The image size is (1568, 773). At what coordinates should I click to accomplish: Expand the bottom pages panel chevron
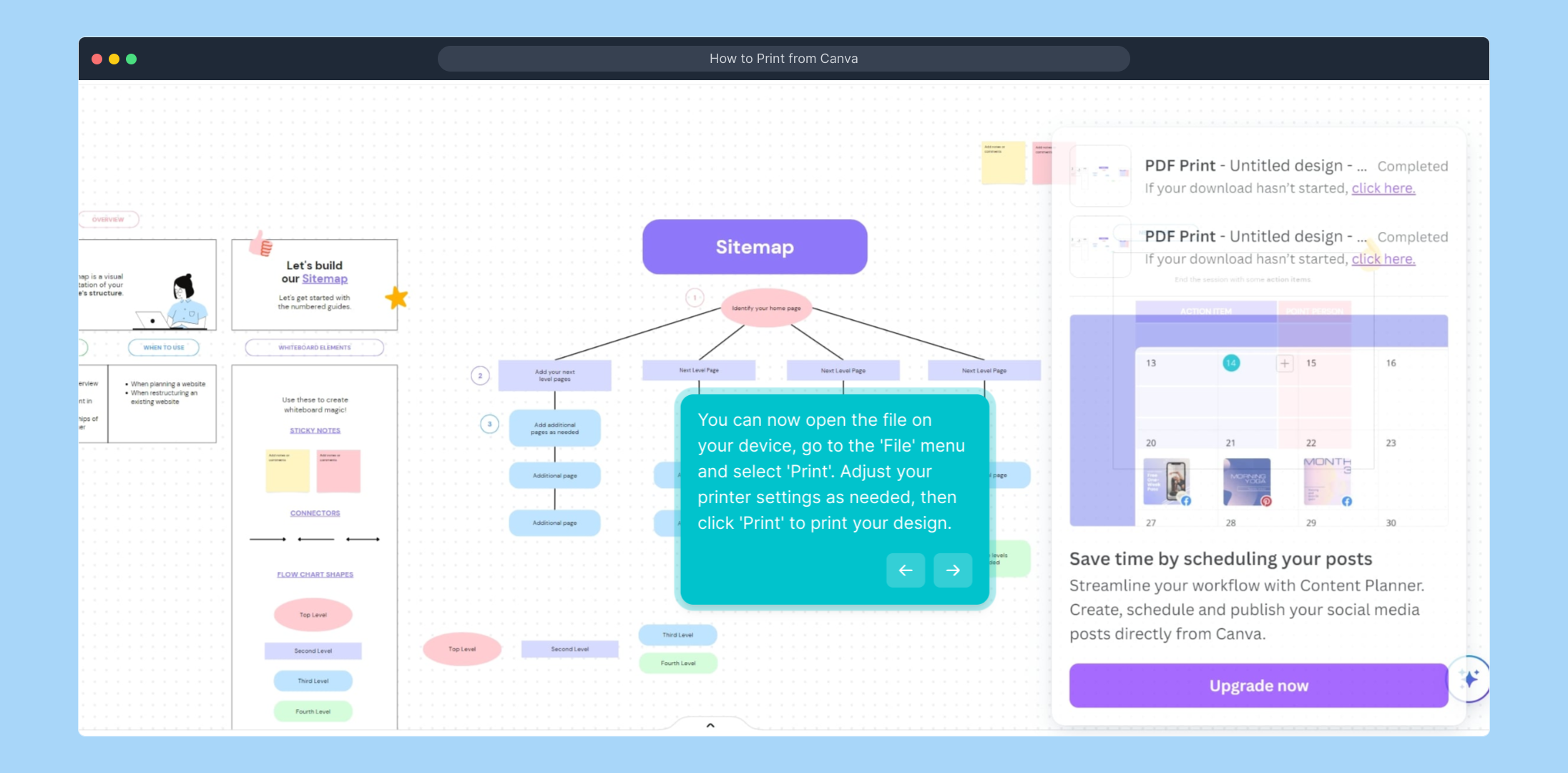click(x=710, y=725)
